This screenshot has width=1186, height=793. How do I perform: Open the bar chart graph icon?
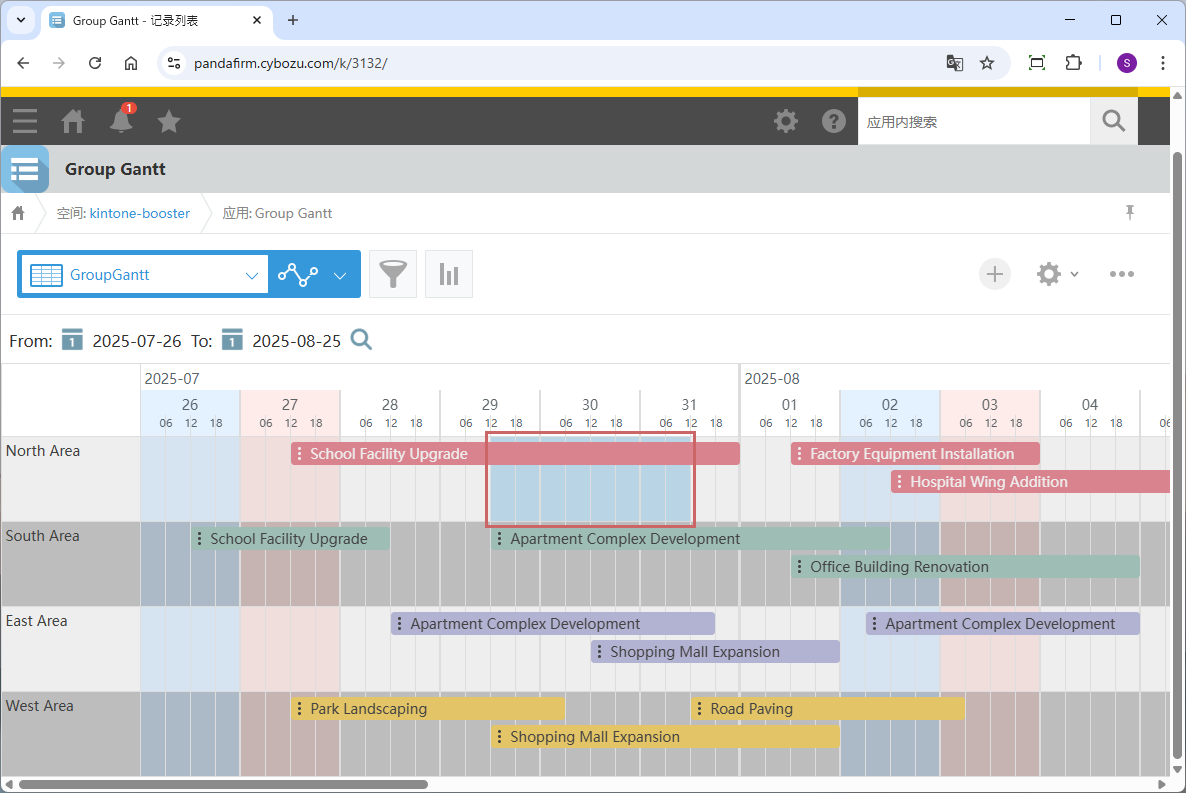[449, 274]
